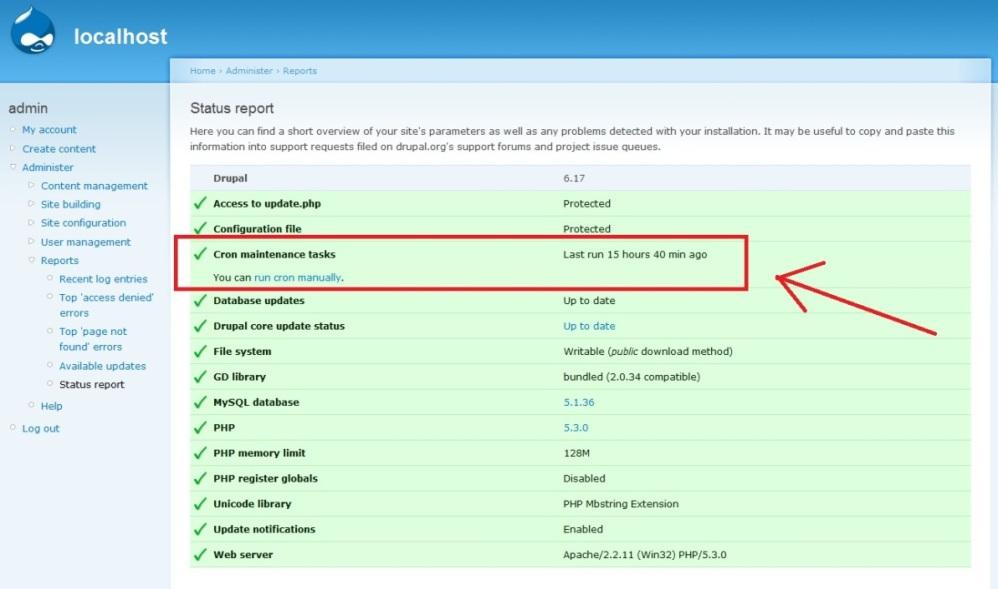Click the Database updates check icon
998x589 pixels.
coord(200,300)
